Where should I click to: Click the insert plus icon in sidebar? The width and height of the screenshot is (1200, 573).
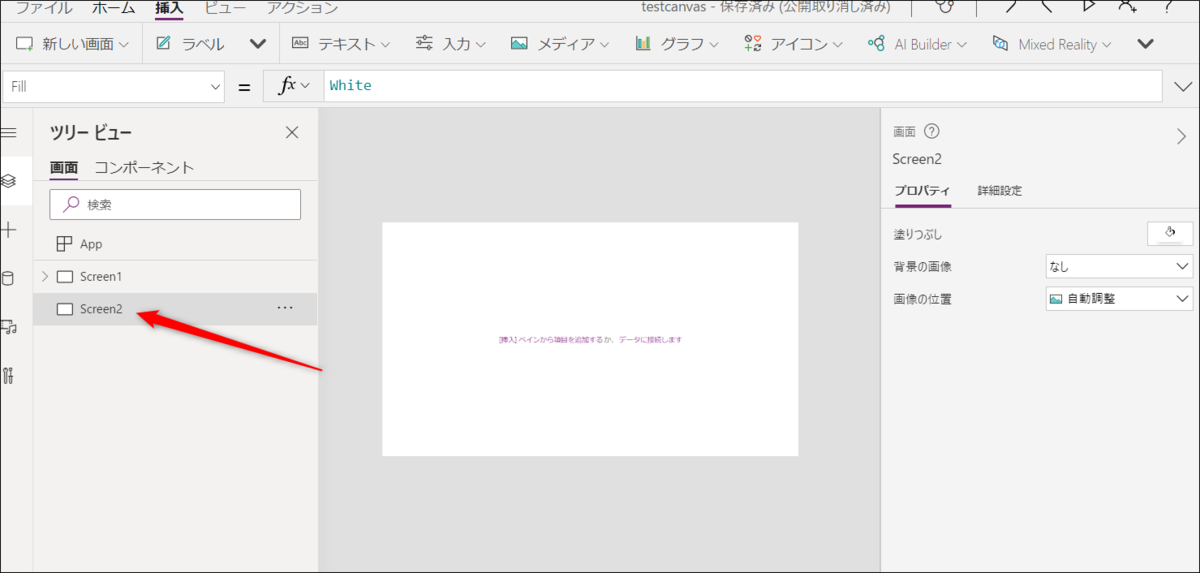point(9,230)
